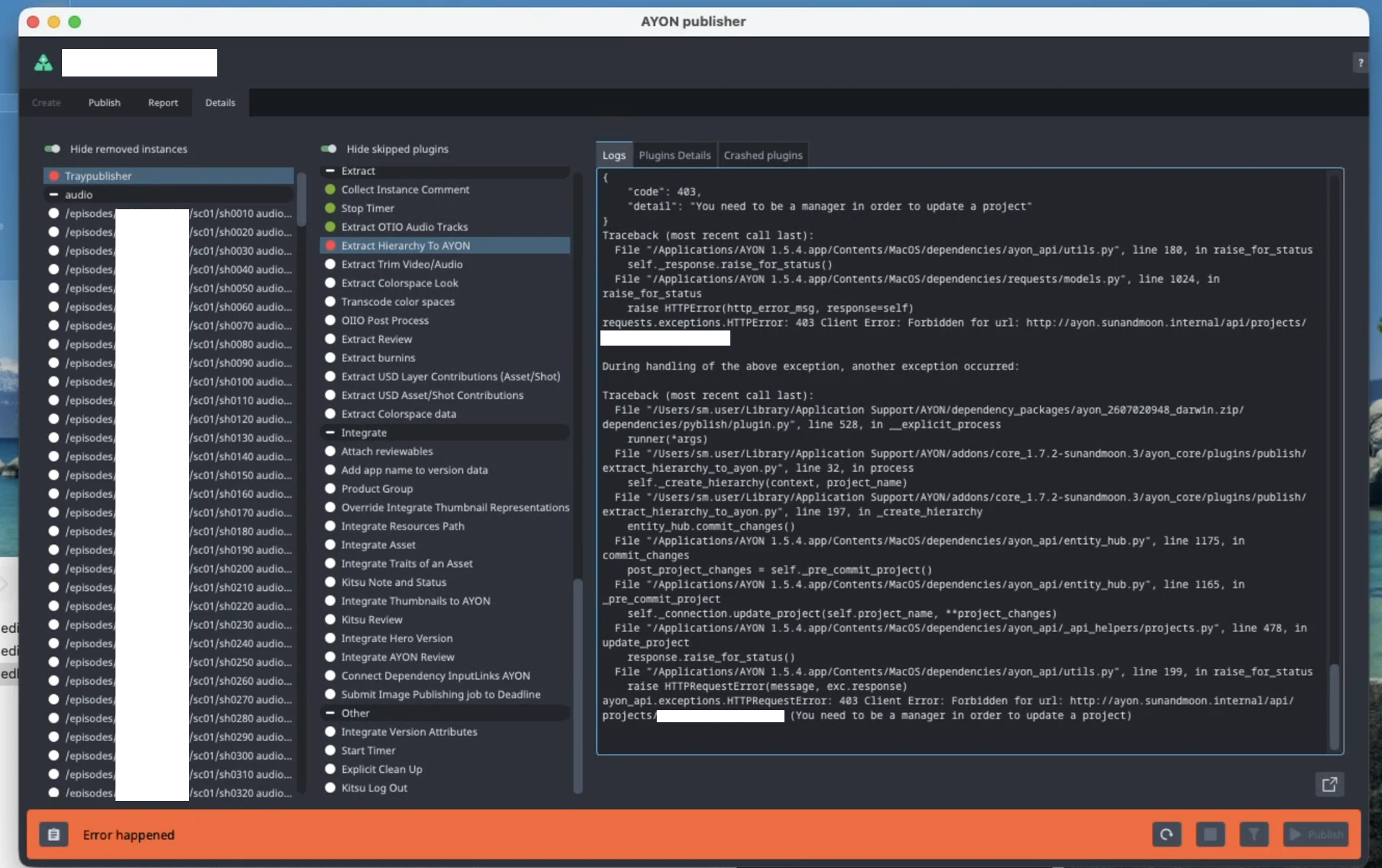Open the help question mark button

pyautogui.click(x=1360, y=63)
